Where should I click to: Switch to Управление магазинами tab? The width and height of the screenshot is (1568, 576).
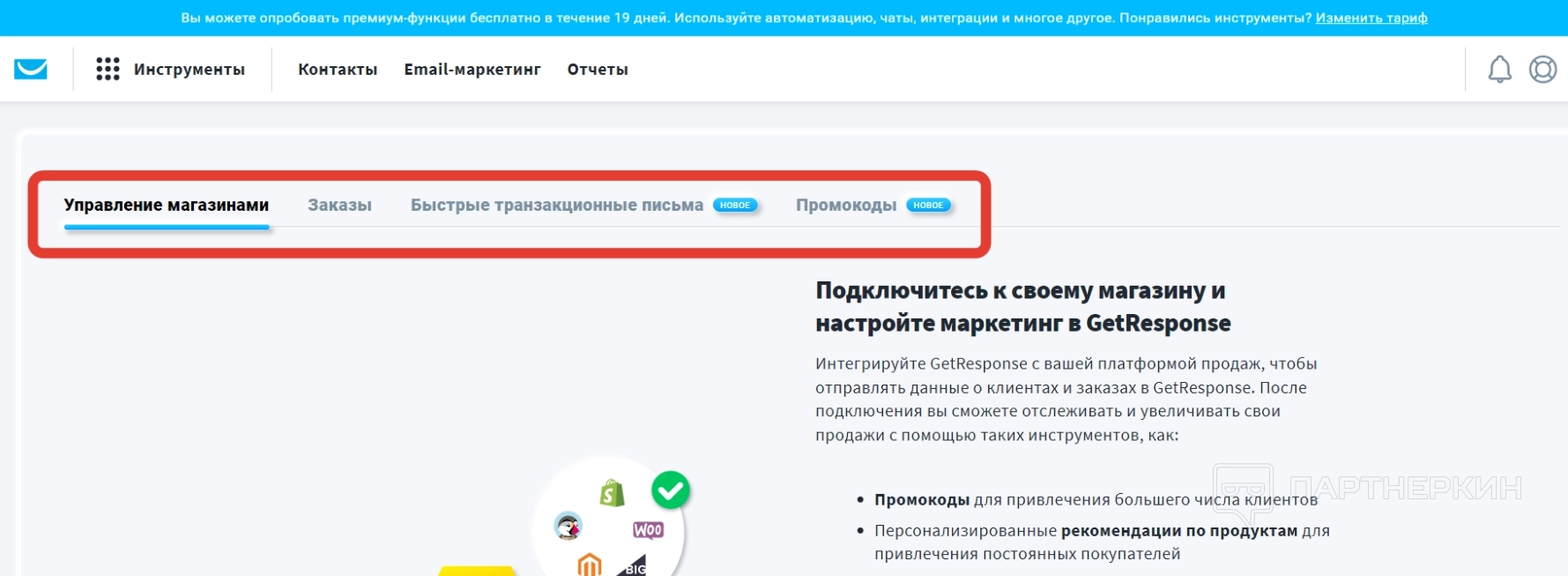pyautogui.click(x=167, y=206)
